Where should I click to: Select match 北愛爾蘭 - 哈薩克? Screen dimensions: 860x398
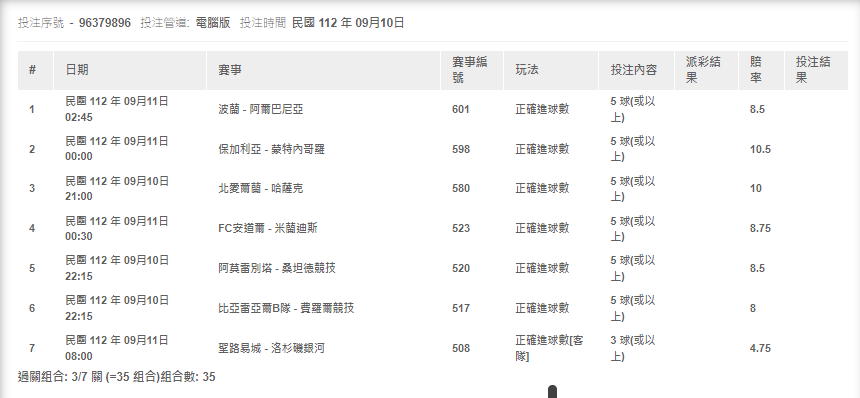[x=261, y=189]
